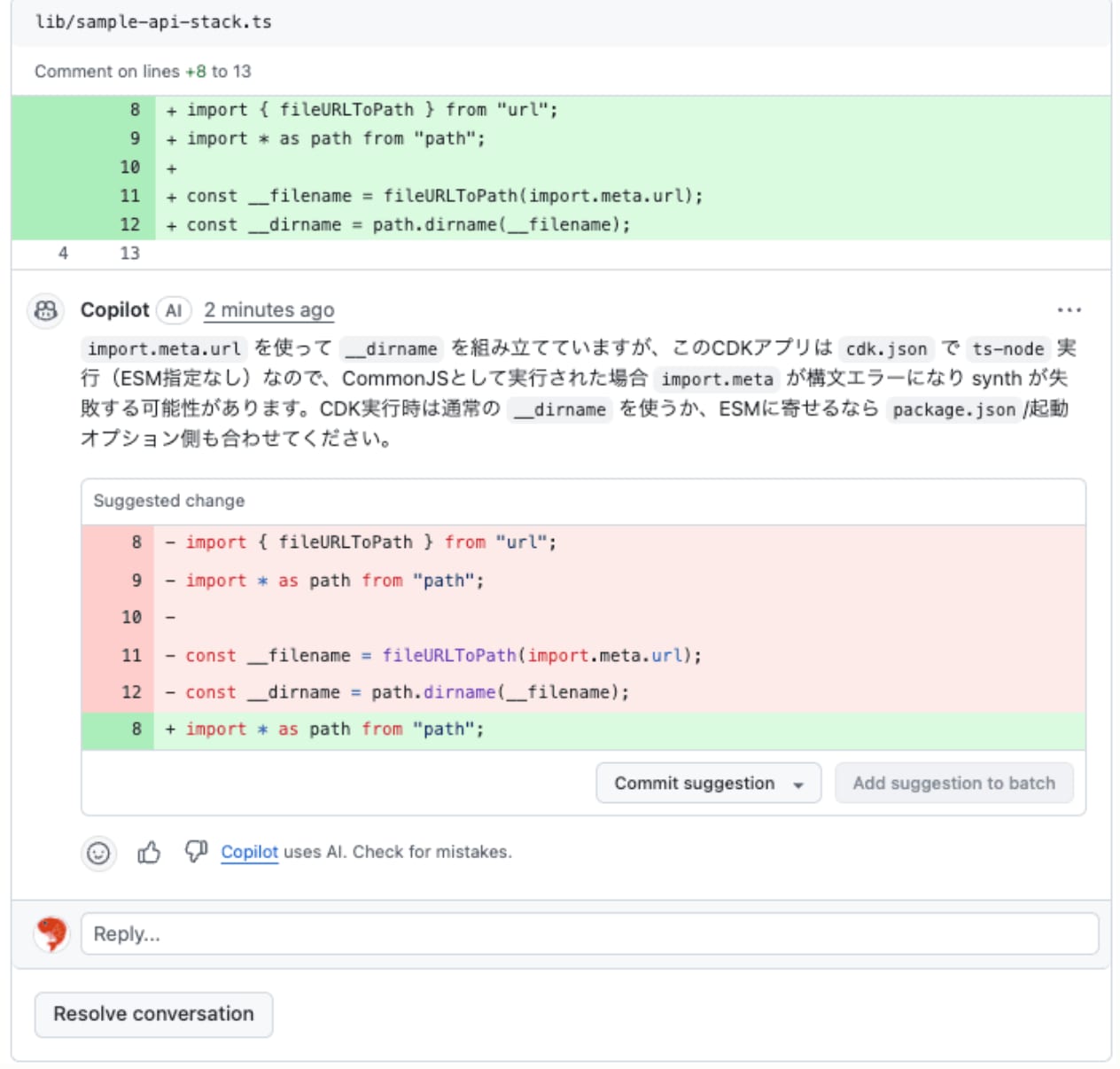1120x1069 pixels.
Task: Click line number 11 in the diff
Action: click(x=130, y=196)
